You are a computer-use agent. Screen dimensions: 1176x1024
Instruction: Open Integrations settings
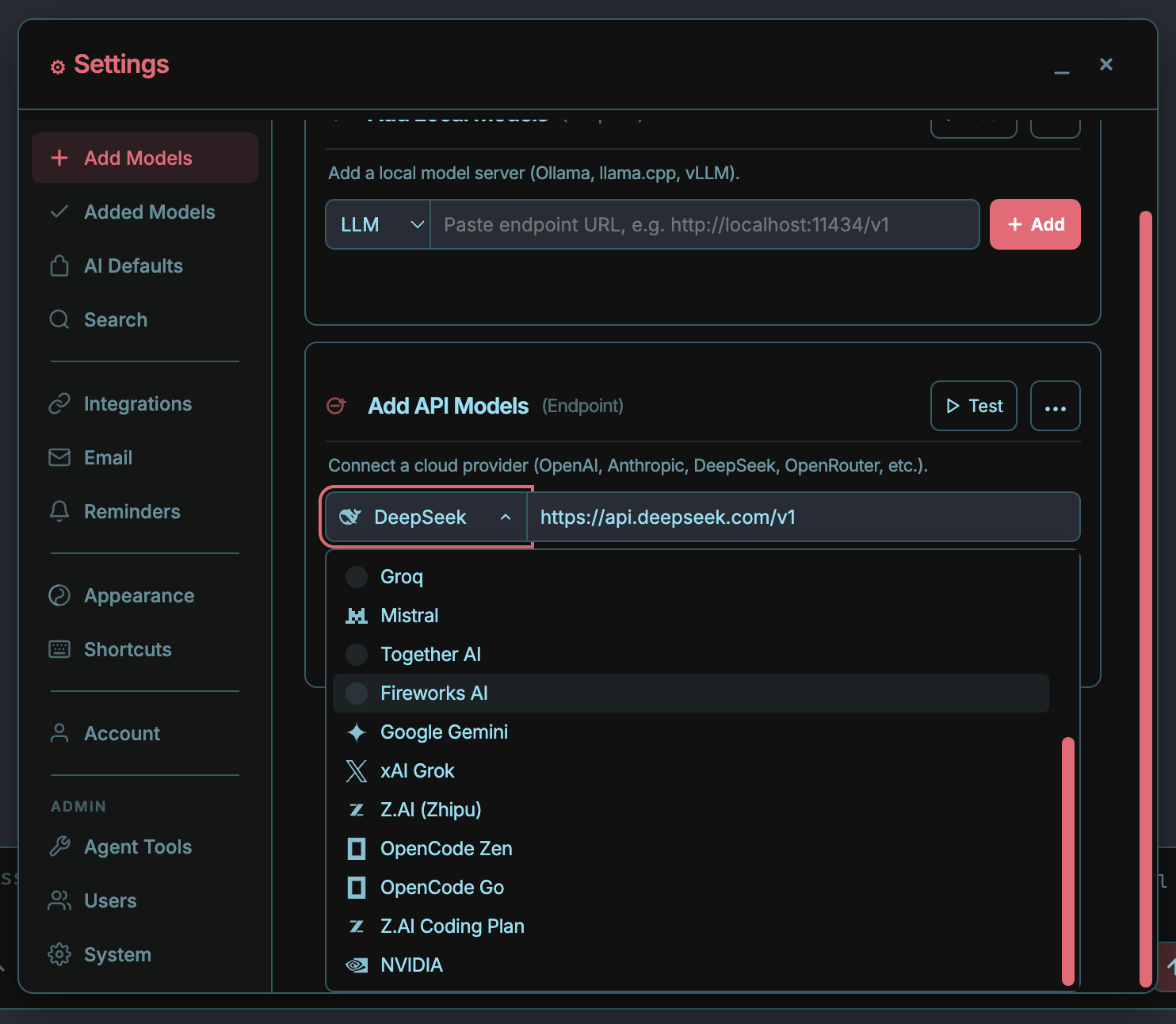(145, 403)
